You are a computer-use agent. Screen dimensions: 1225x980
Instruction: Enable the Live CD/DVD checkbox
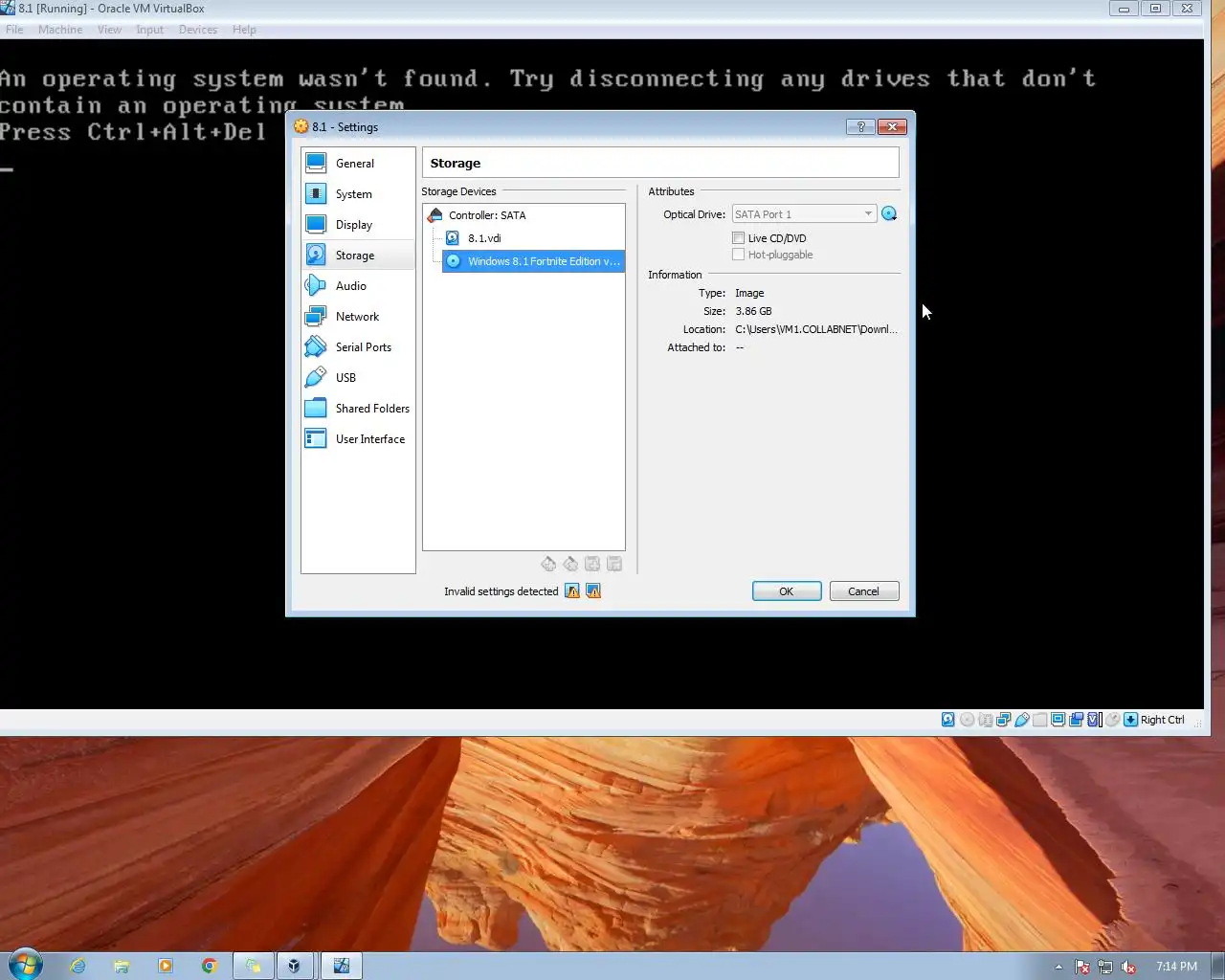point(738,238)
